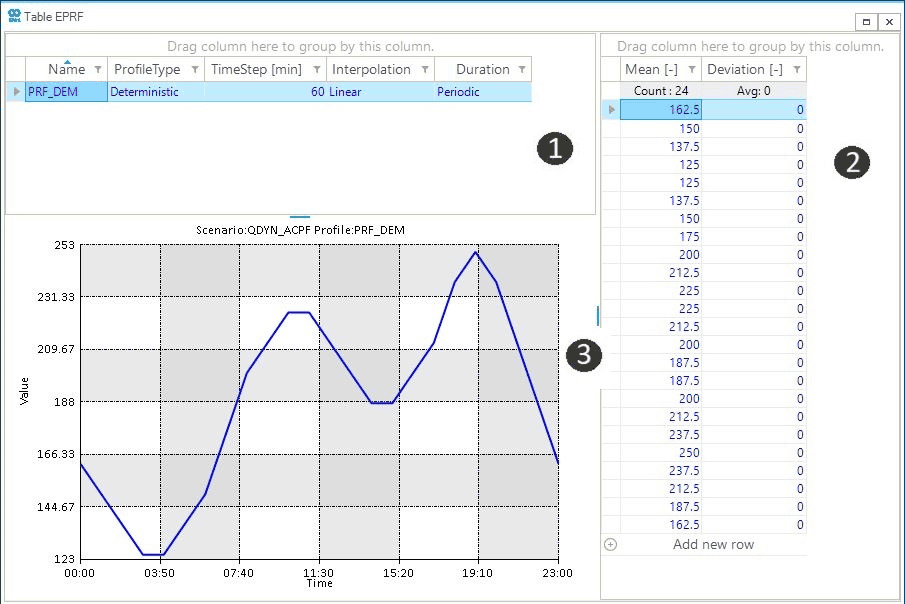
Task: Click the horizontal splitter above the chart
Action: [x=300, y=216]
